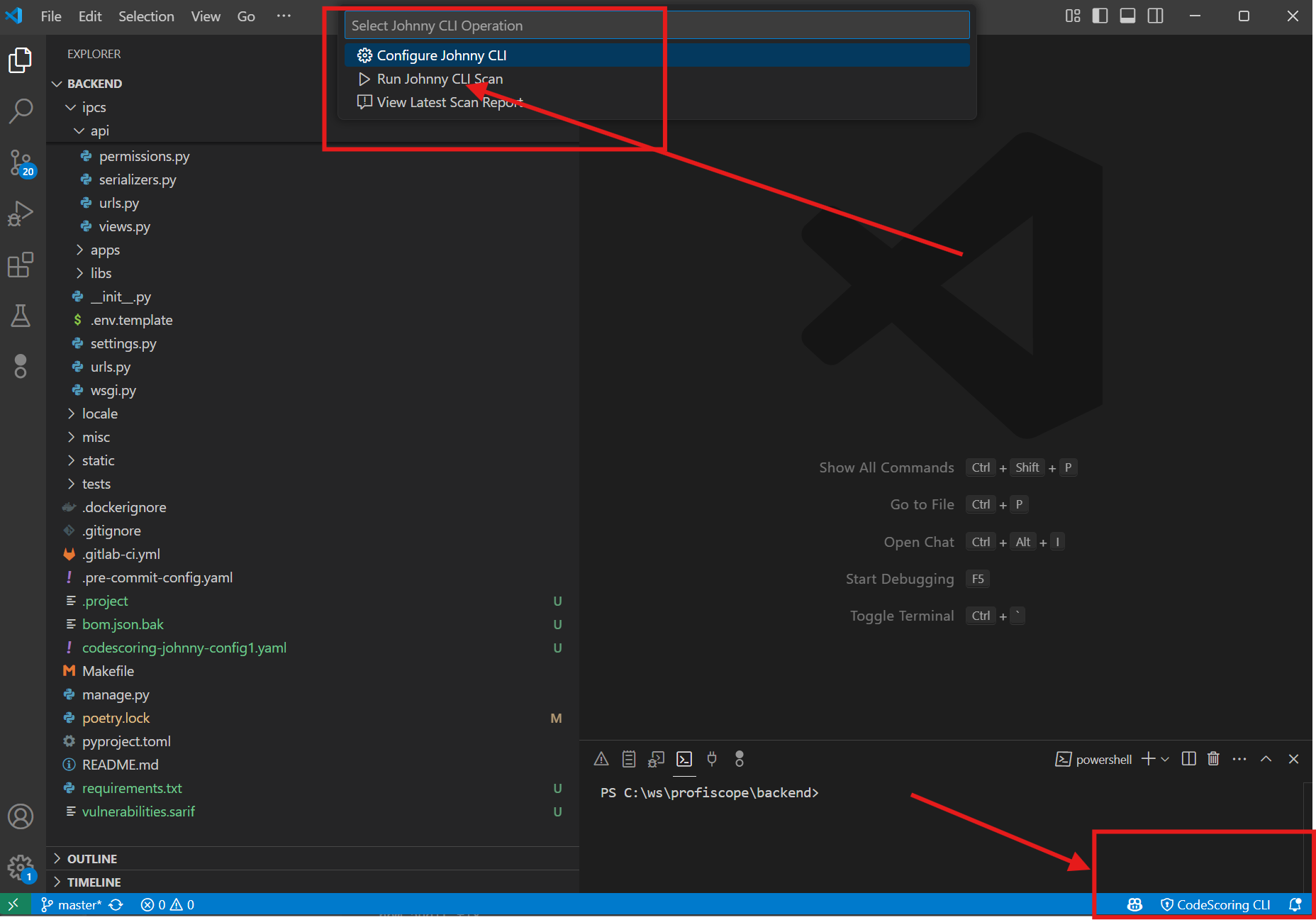This screenshot has height=920, width=1316.
Task: Split the terminal
Action: [x=1189, y=759]
